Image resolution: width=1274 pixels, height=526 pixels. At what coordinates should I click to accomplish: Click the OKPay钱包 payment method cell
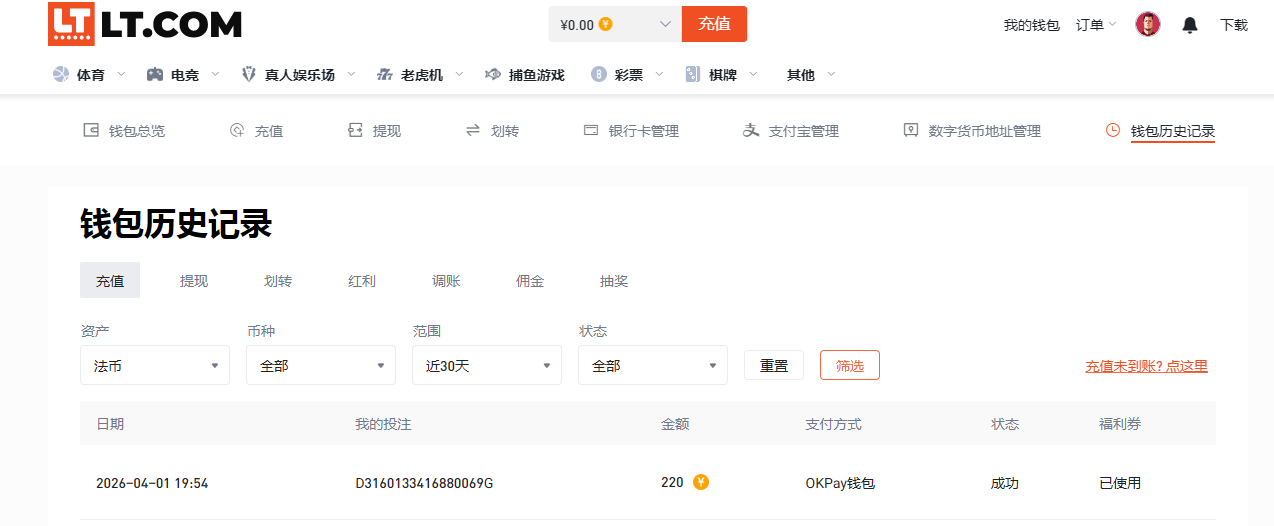[x=840, y=483]
